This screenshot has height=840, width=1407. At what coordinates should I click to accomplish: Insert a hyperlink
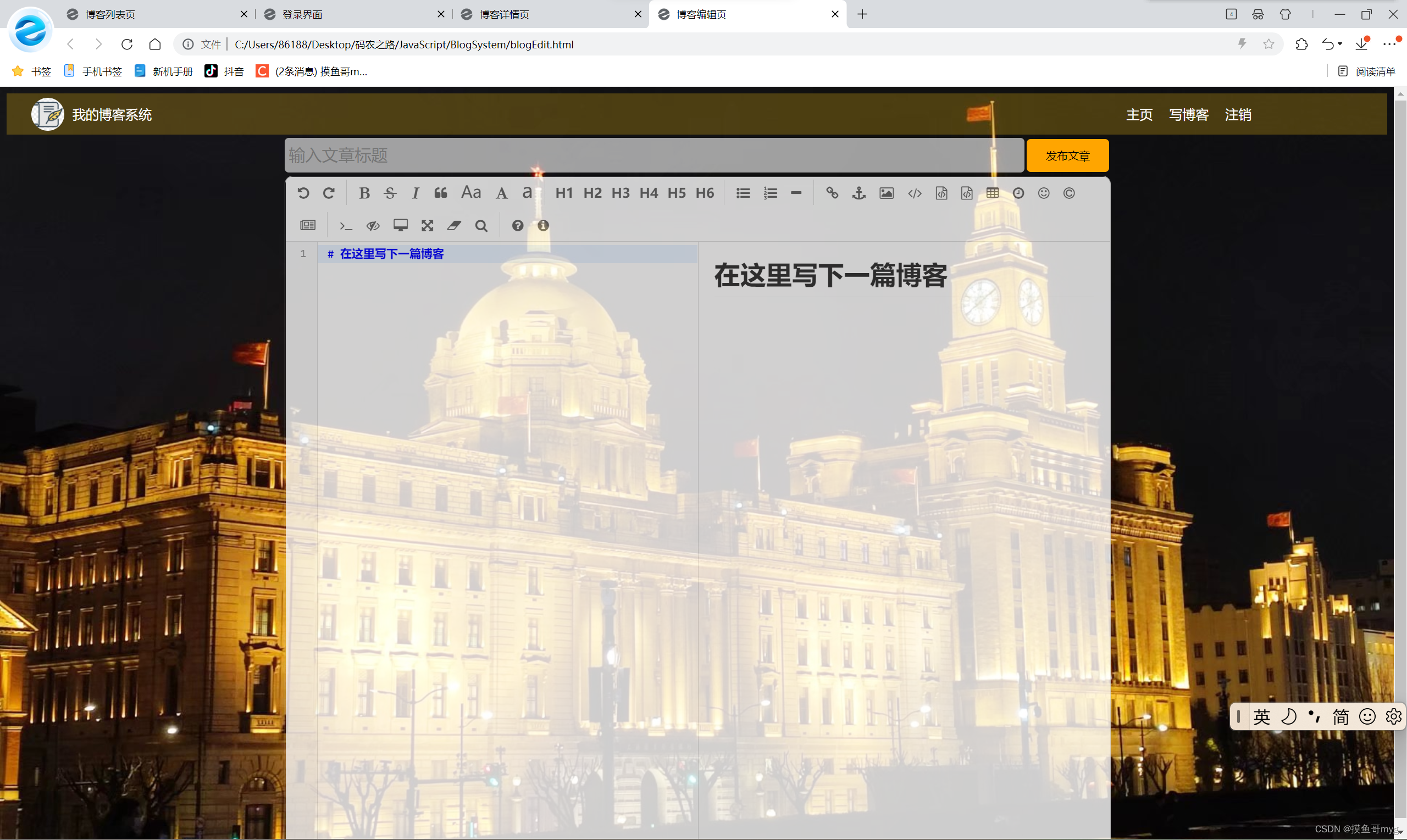pyautogui.click(x=832, y=193)
